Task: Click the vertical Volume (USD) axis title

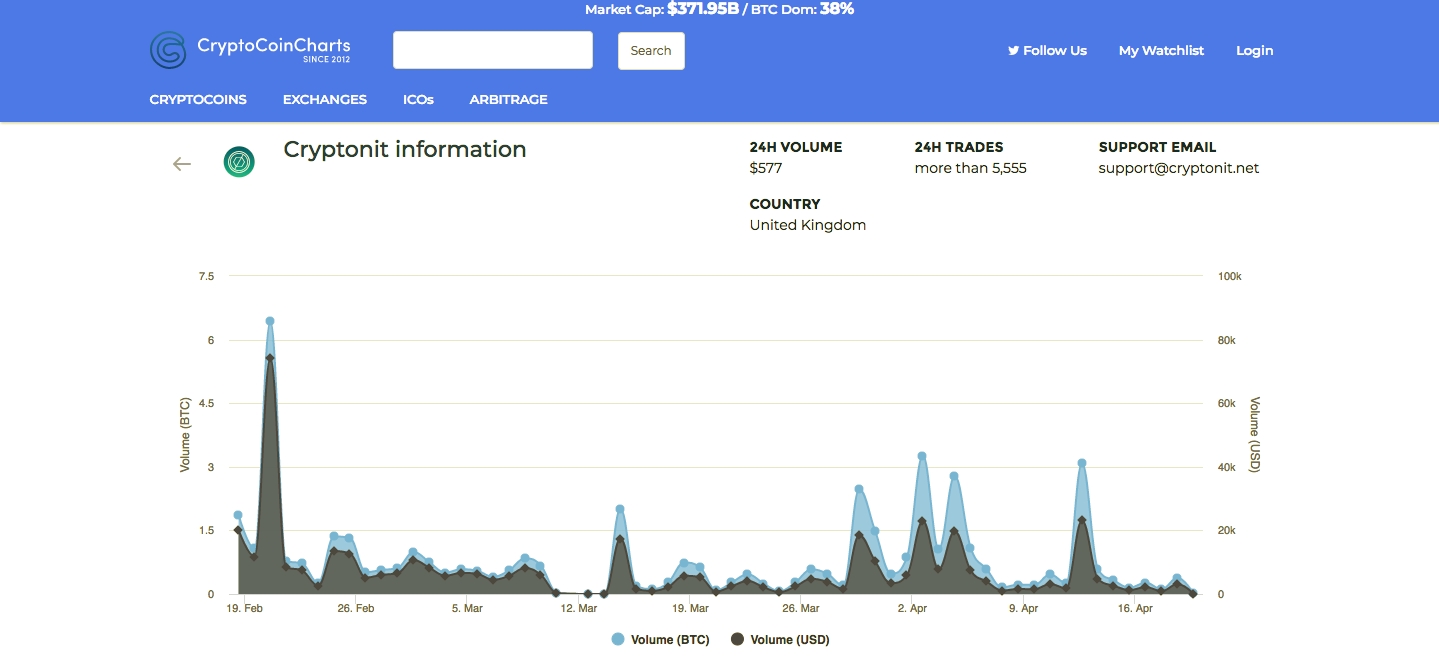Action: 1255,435
